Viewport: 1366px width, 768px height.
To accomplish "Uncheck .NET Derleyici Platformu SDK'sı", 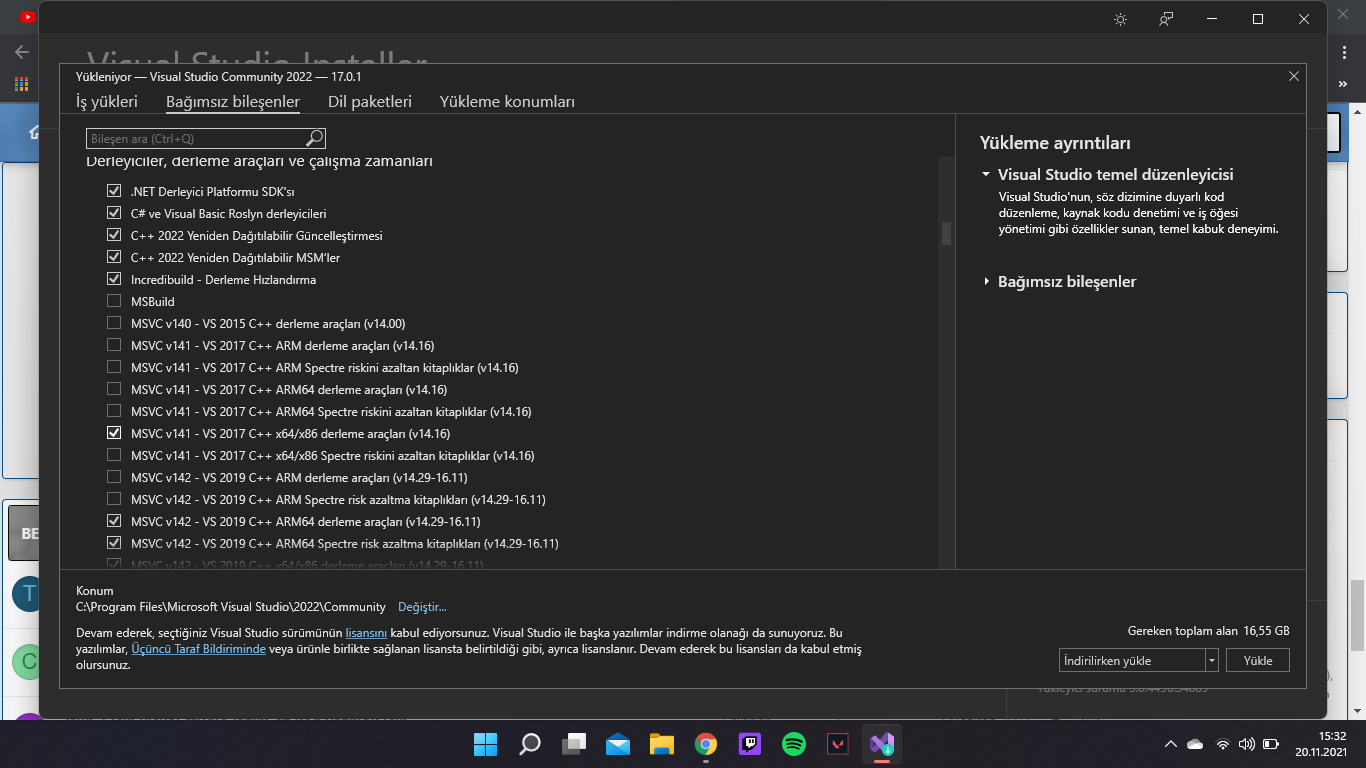I will pyautogui.click(x=113, y=191).
